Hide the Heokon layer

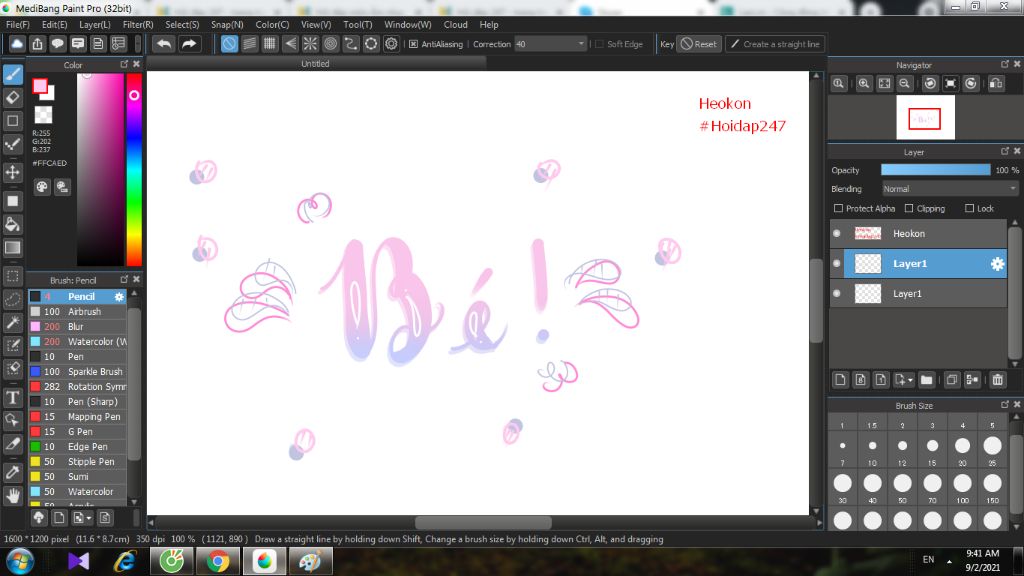(837, 233)
